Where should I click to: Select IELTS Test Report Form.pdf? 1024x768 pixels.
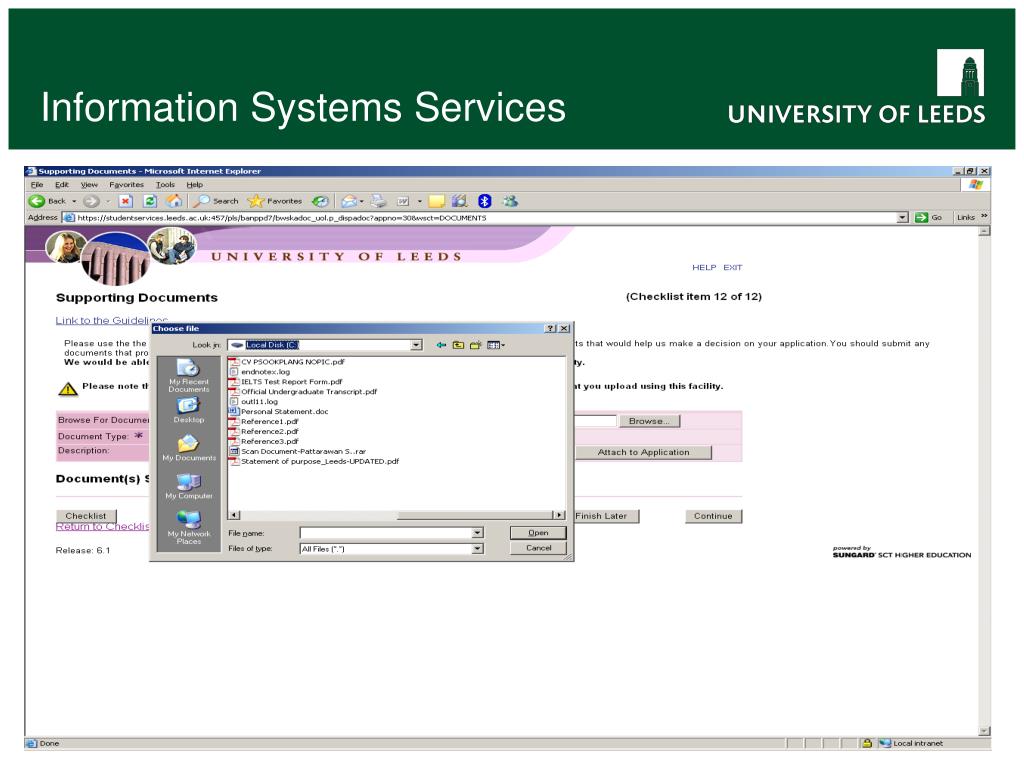click(286, 381)
